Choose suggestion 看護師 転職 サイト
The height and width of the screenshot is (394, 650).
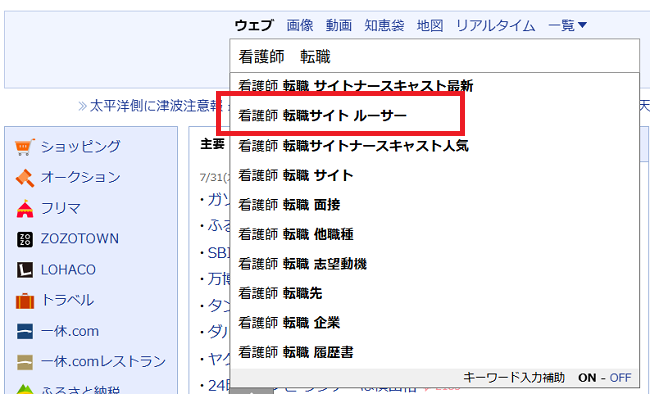coord(434,175)
